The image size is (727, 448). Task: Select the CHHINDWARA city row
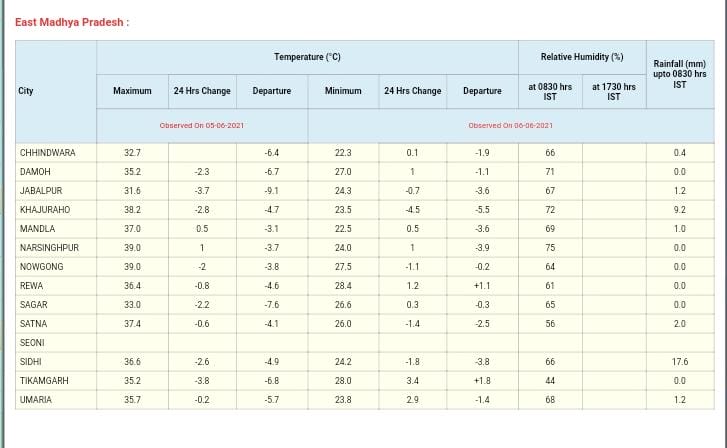coord(48,153)
